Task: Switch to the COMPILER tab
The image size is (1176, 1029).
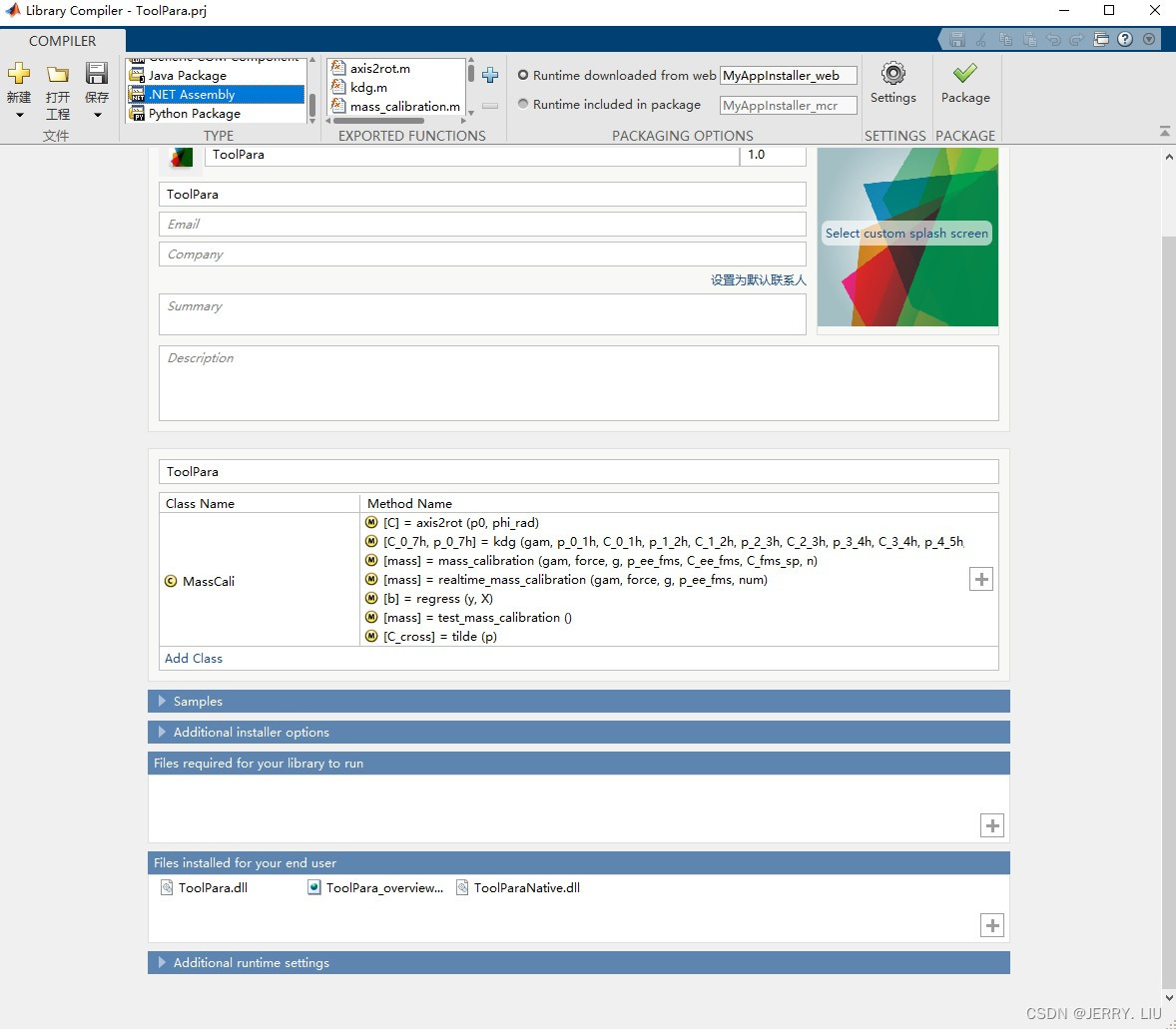Action: point(63,41)
